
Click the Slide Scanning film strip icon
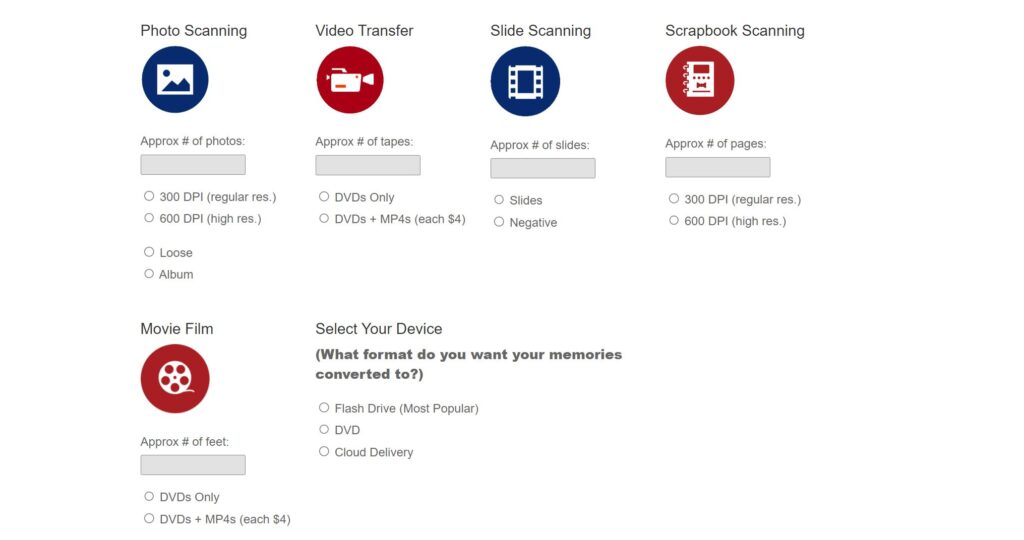tap(525, 81)
